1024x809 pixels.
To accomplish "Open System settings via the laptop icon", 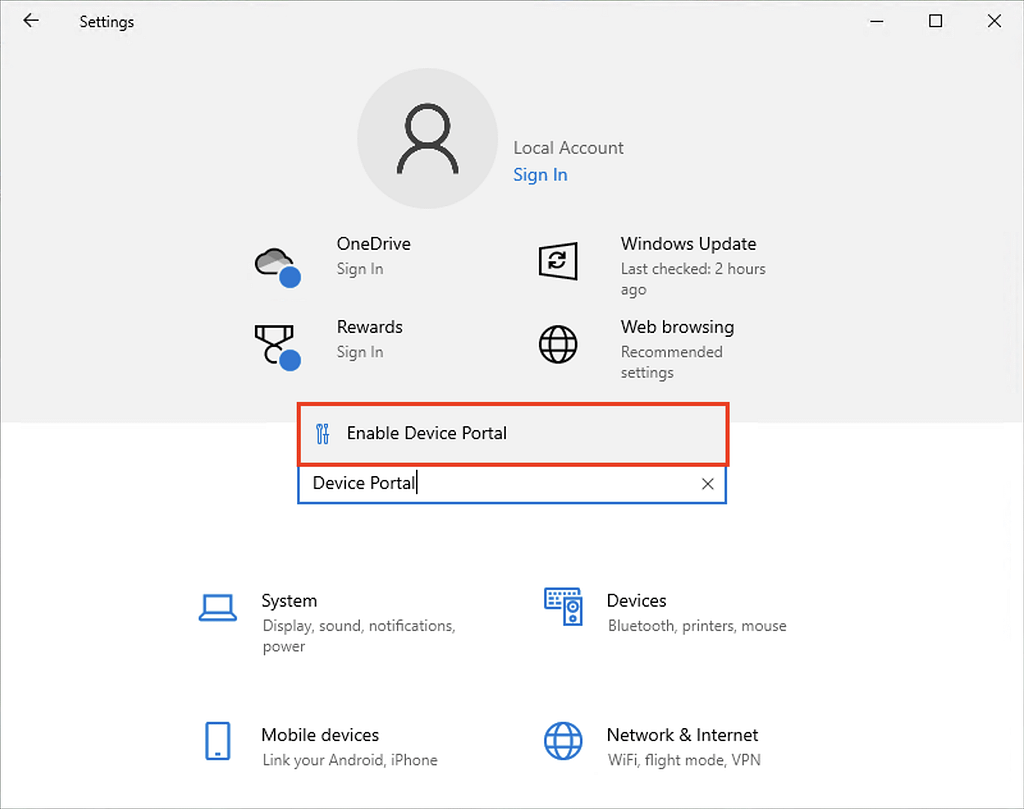I will (218, 608).
